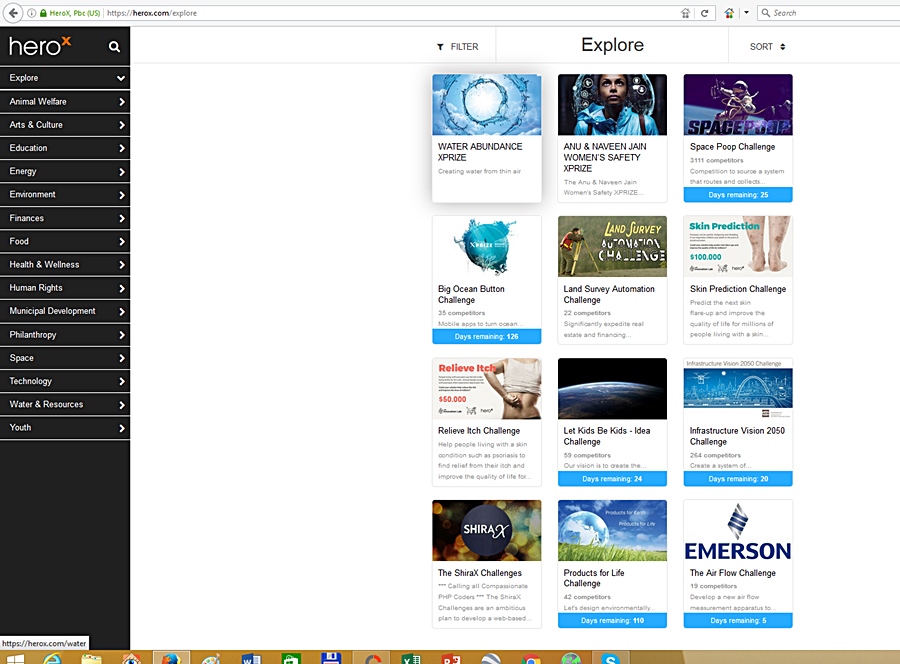
Task: Collapse the Explore menu chevron
Action: click(x=121, y=78)
